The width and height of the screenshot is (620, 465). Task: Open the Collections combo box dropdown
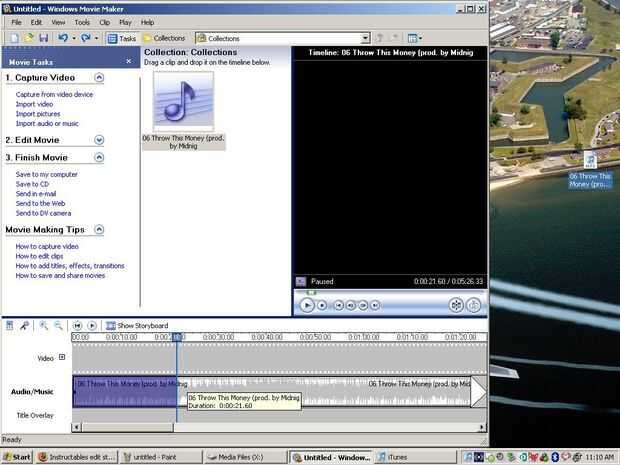365,38
